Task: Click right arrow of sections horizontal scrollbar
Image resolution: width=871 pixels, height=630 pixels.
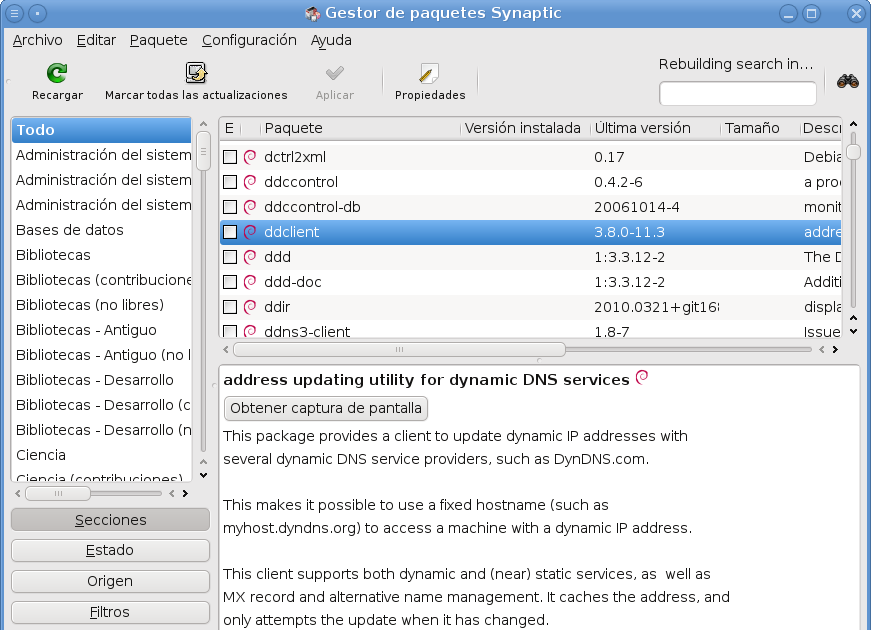Action: point(185,493)
